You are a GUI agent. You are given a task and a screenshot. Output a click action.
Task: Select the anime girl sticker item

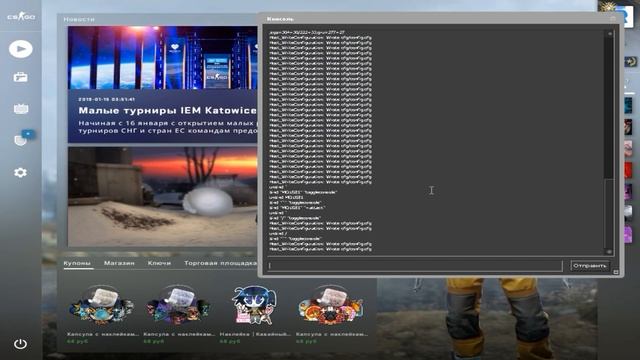(x=255, y=304)
